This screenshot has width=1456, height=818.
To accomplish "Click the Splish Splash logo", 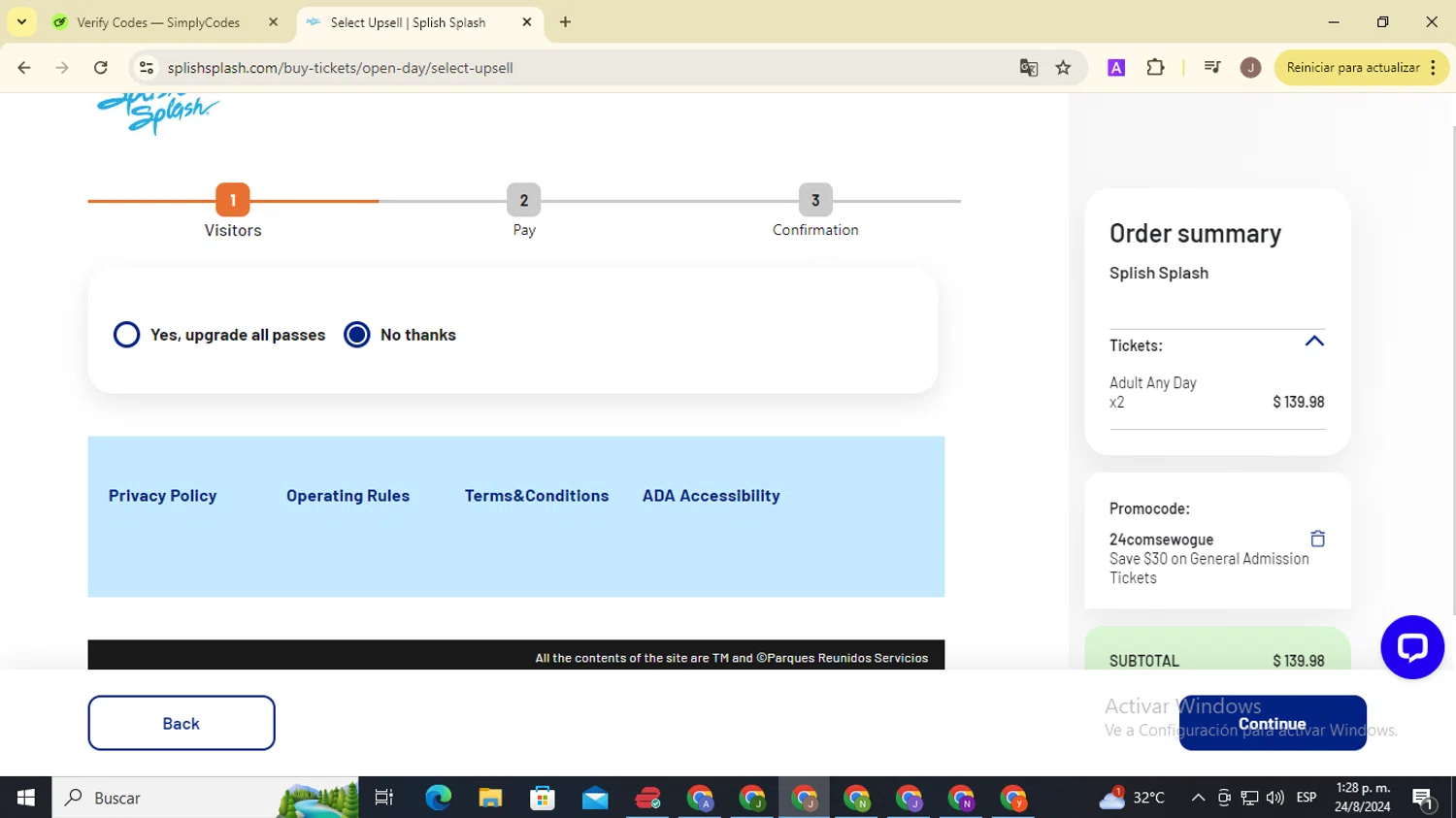I will point(158,114).
